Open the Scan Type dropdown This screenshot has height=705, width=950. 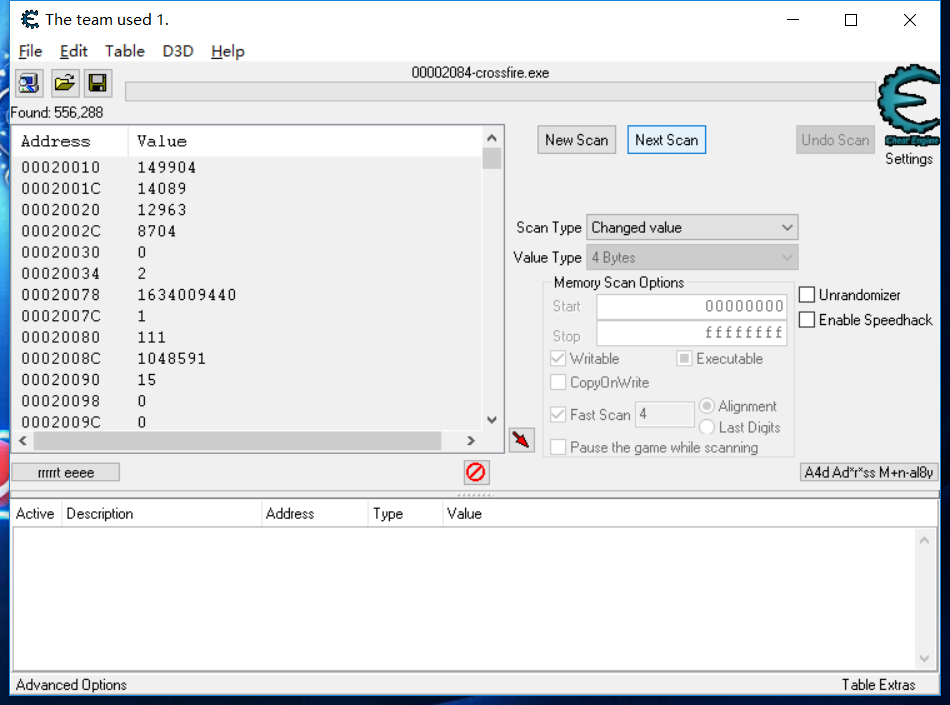tap(692, 228)
